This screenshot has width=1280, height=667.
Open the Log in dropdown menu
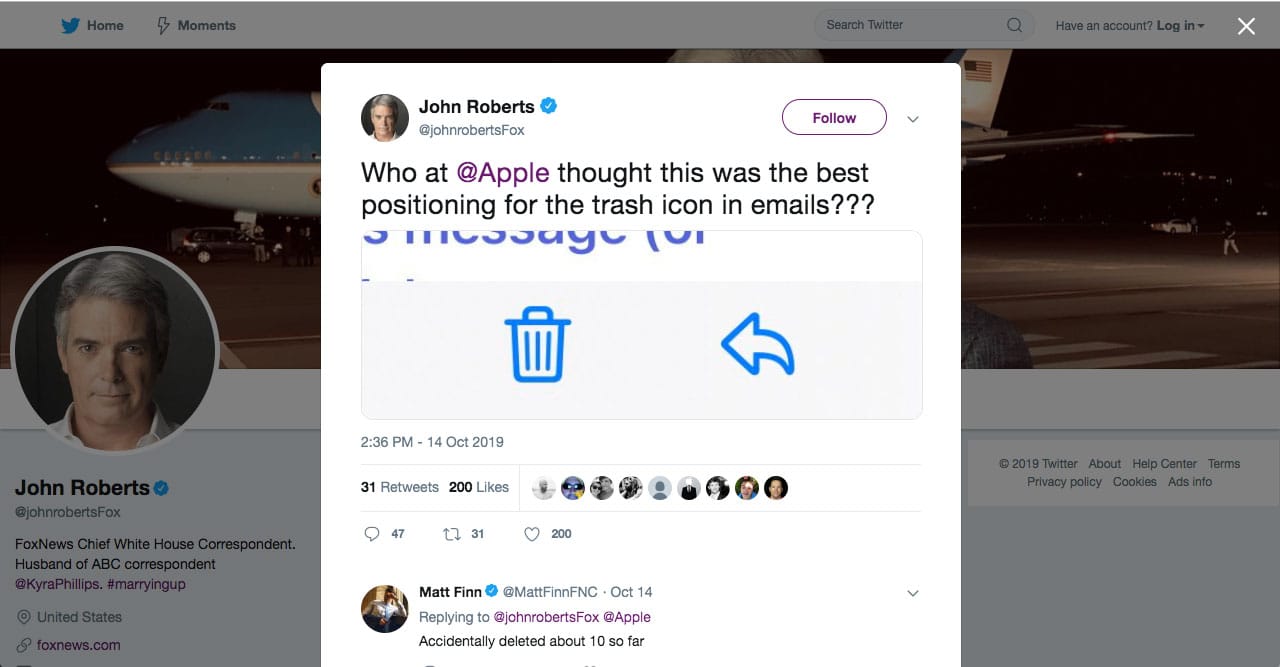1178,25
